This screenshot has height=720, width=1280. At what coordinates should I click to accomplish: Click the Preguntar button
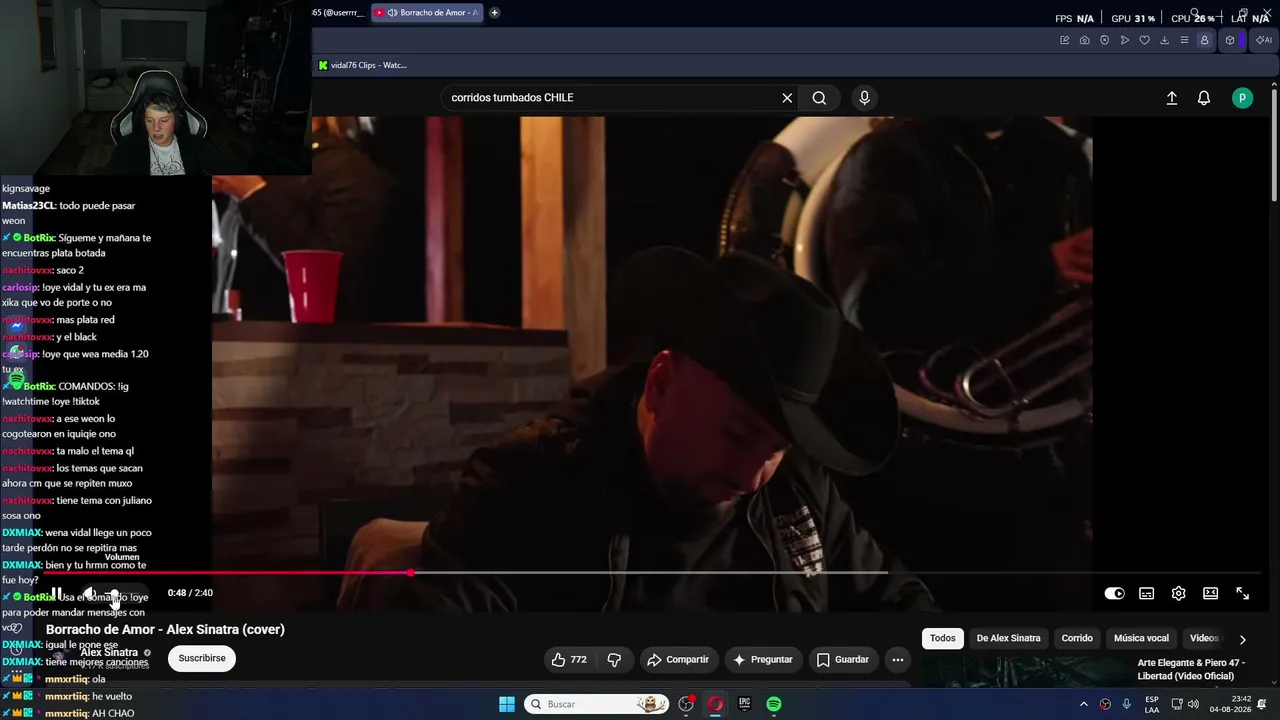click(x=762, y=660)
